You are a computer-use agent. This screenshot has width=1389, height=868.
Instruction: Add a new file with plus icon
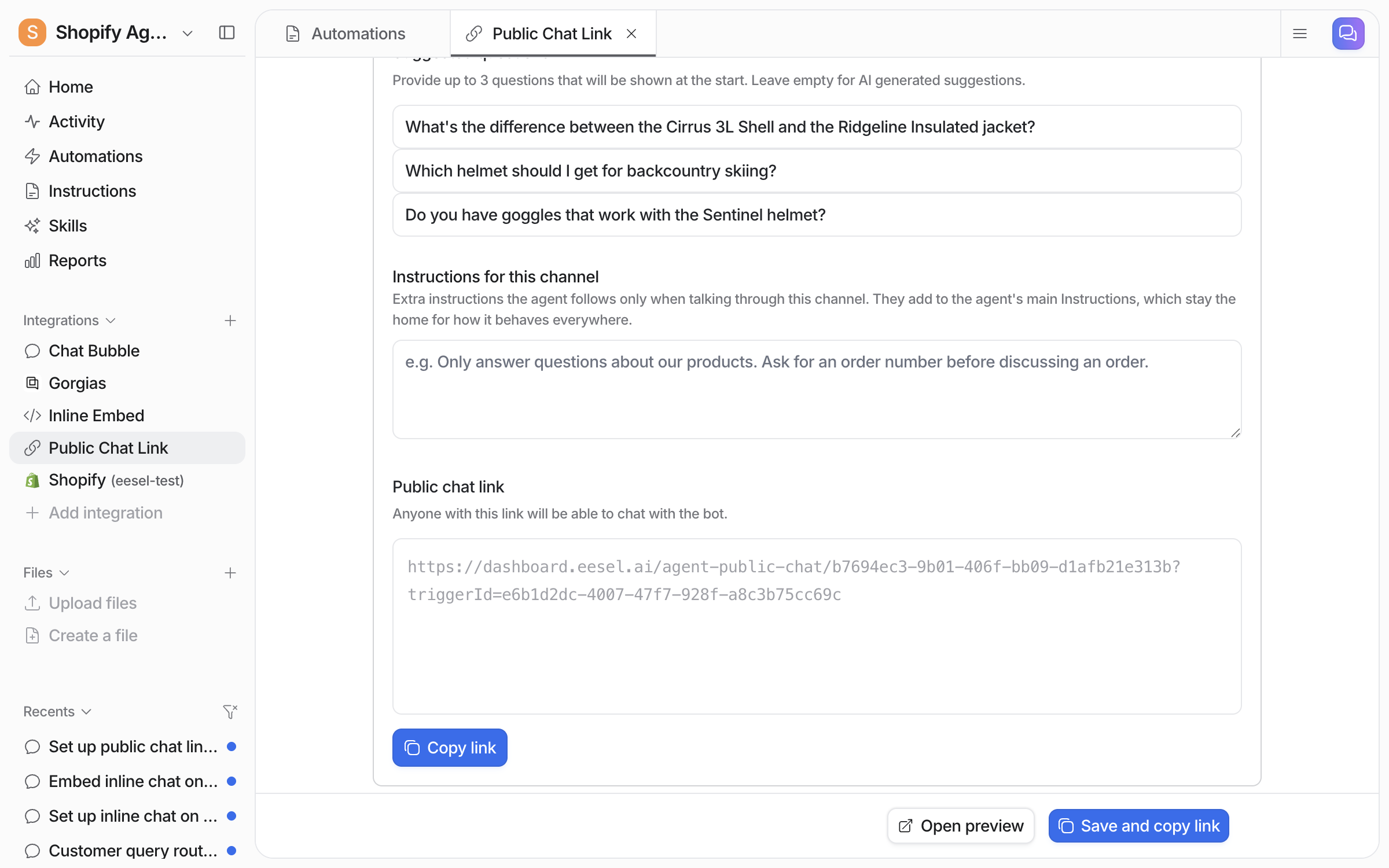click(230, 573)
